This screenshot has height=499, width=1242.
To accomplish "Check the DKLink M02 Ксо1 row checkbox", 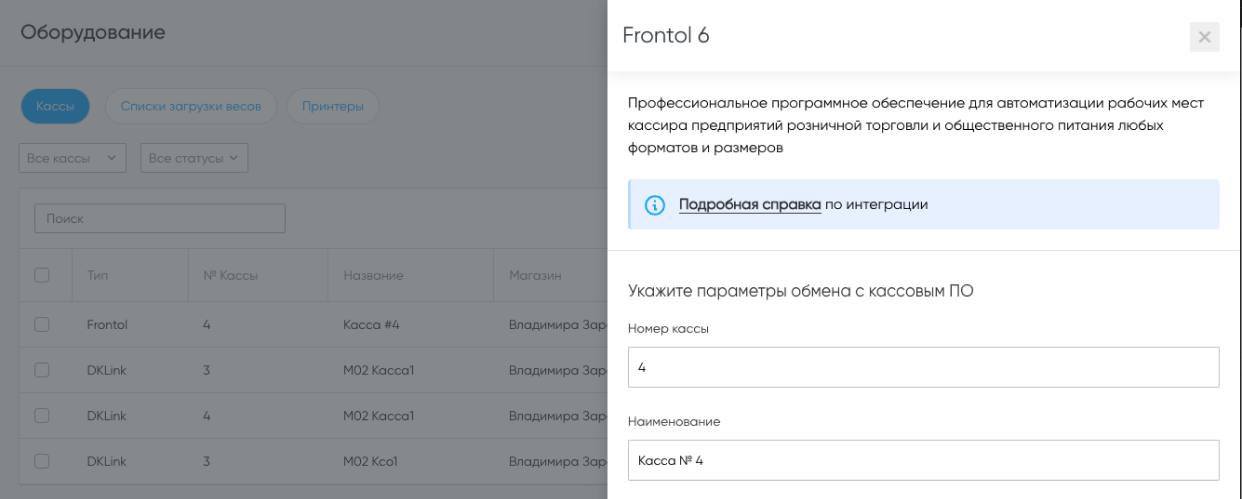I will point(42,461).
